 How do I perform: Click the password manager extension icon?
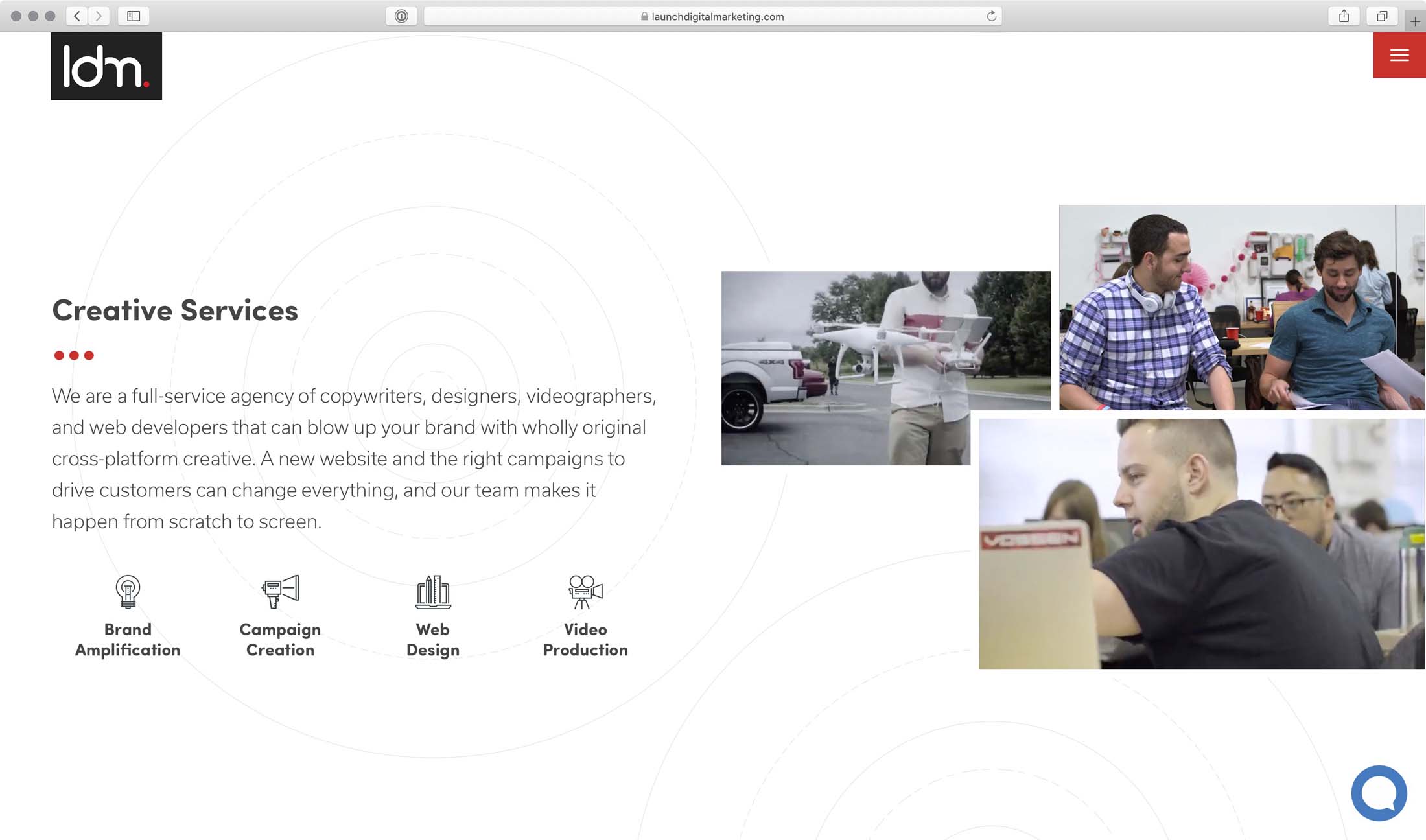pyautogui.click(x=401, y=16)
